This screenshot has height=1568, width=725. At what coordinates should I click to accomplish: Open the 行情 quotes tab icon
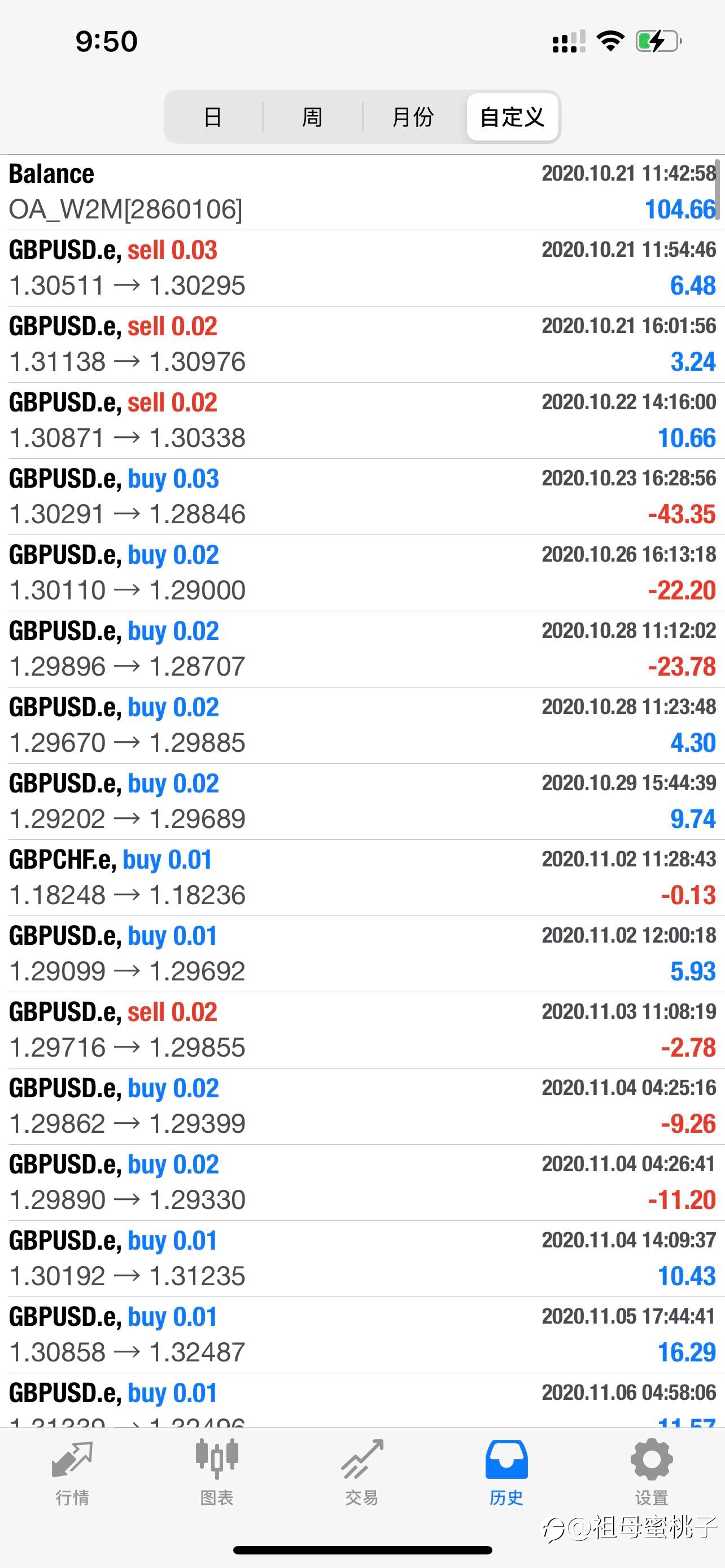(72, 1460)
